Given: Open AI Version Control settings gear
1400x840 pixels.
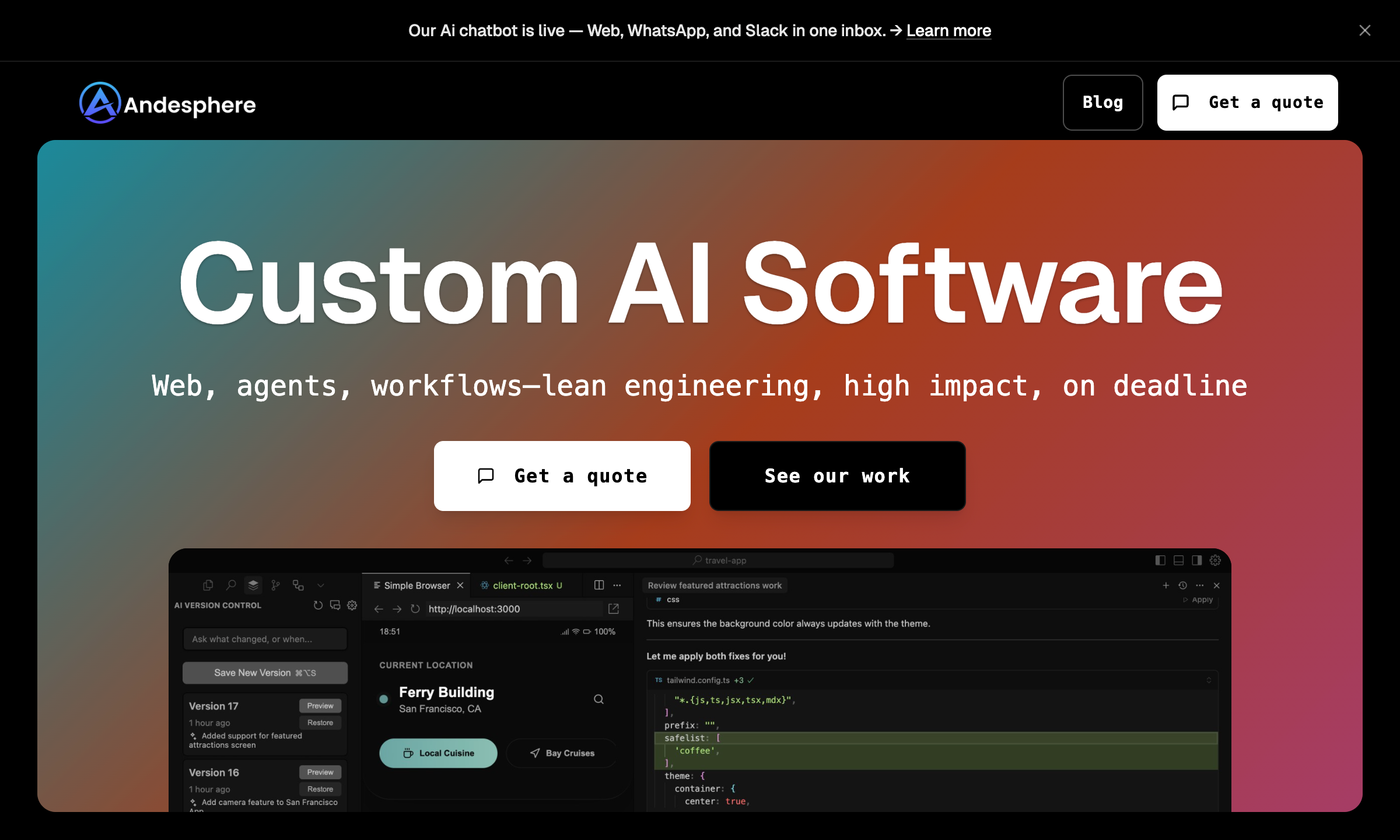Looking at the screenshot, I should pos(352,605).
